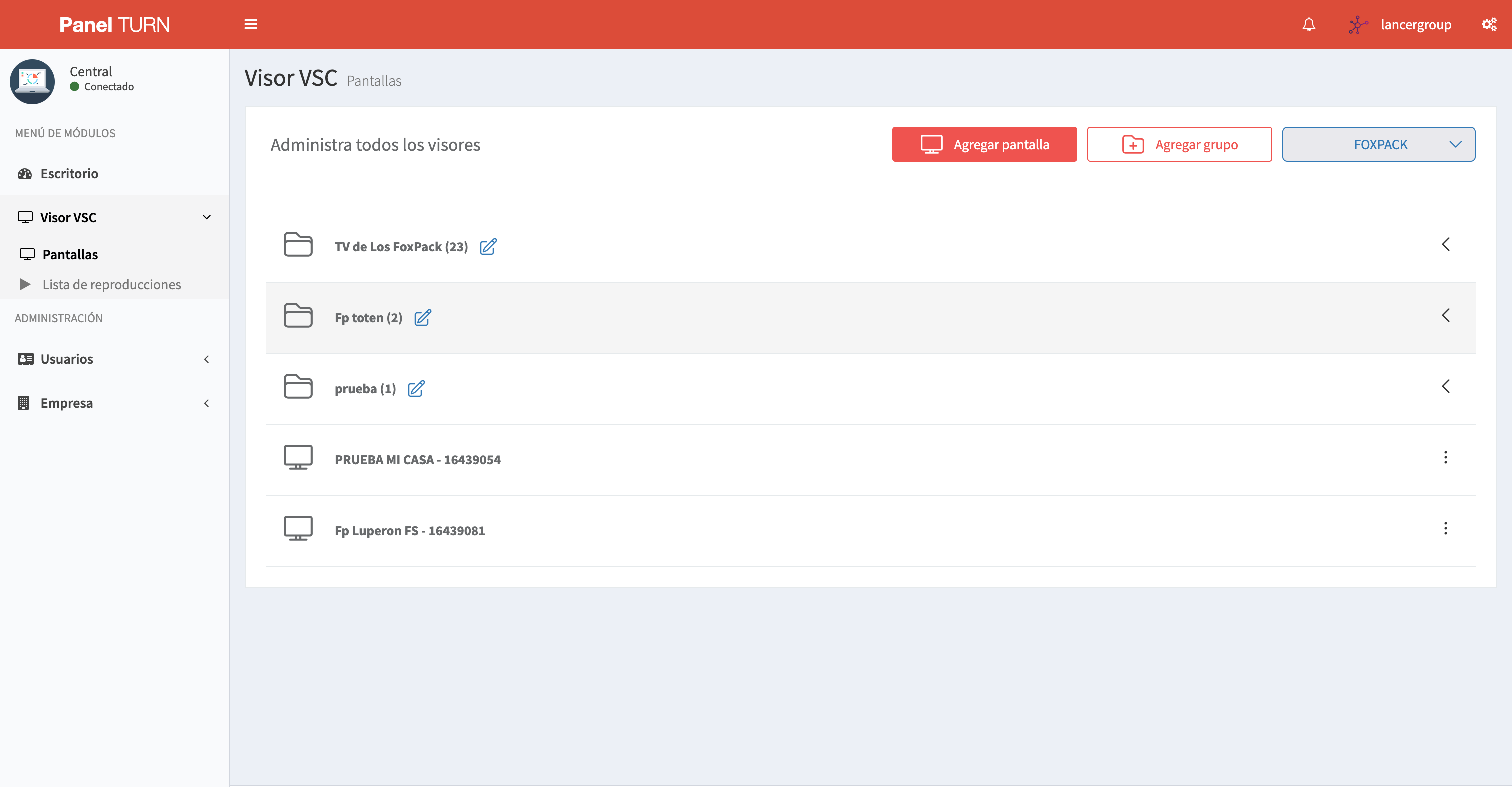Click the Agregar grupo button
Image resolution: width=1512 pixels, height=787 pixels.
click(x=1179, y=144)
